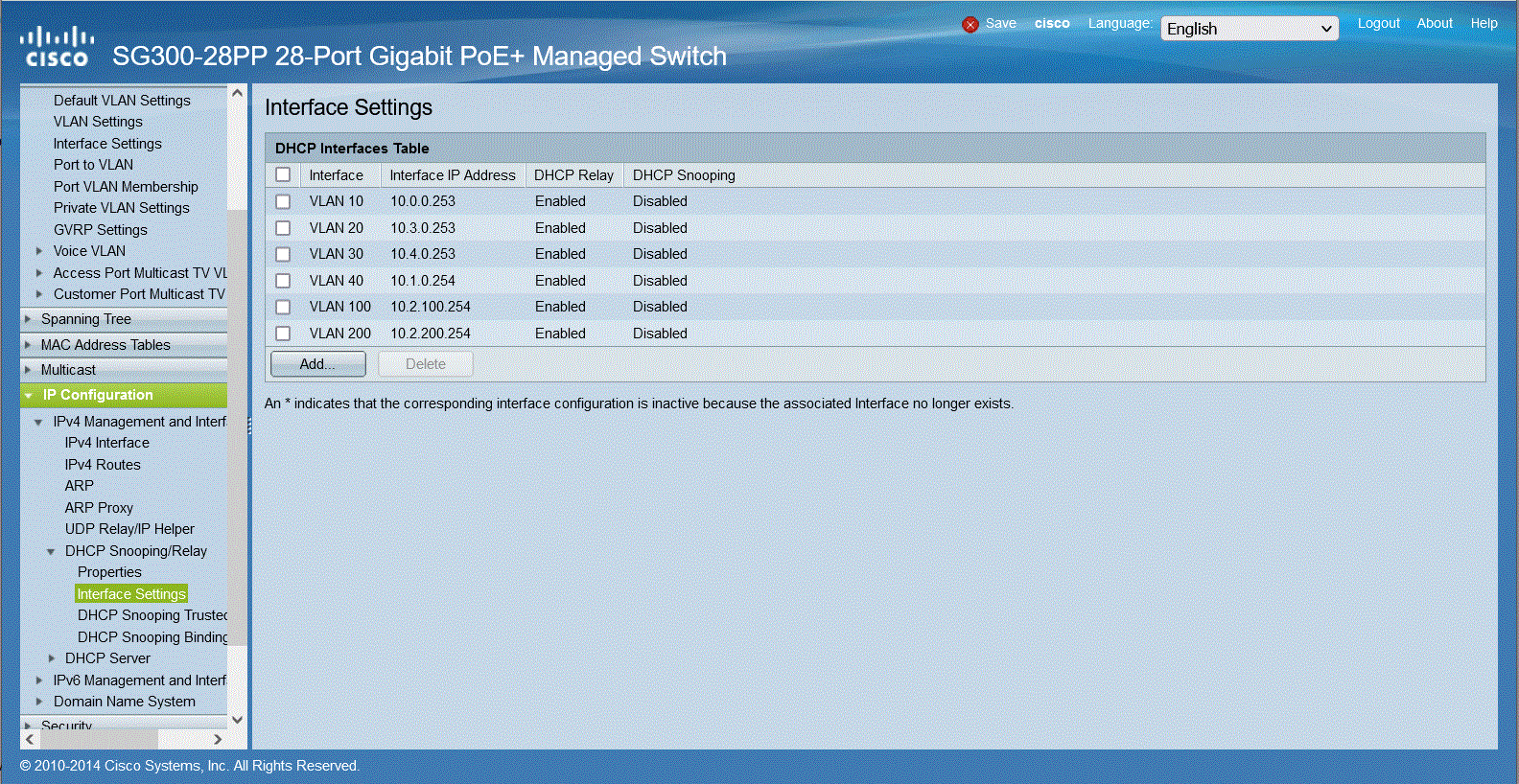Click the Save link in header

tap(1001, 23)
